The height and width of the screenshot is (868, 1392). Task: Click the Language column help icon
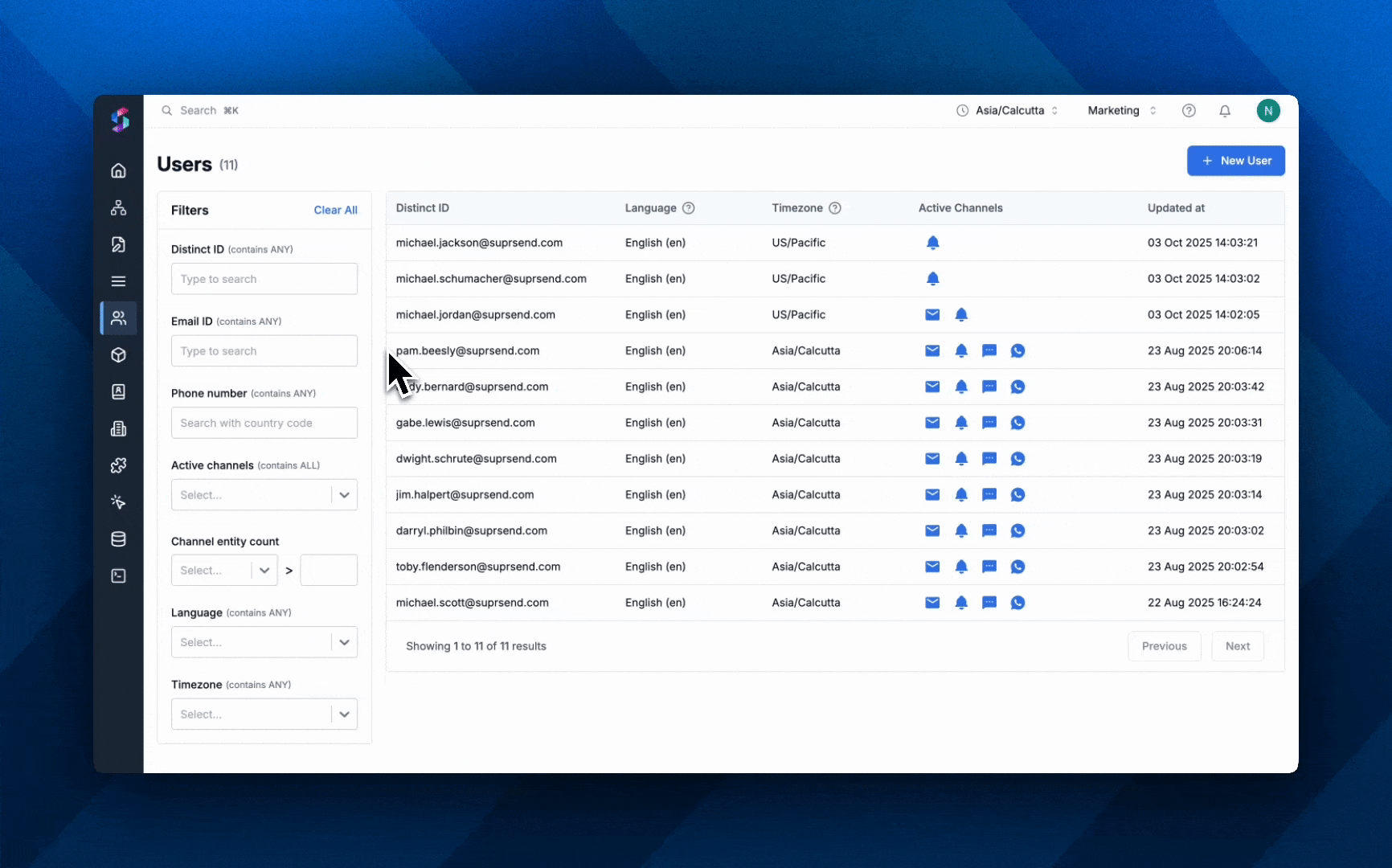pos(689,208)
